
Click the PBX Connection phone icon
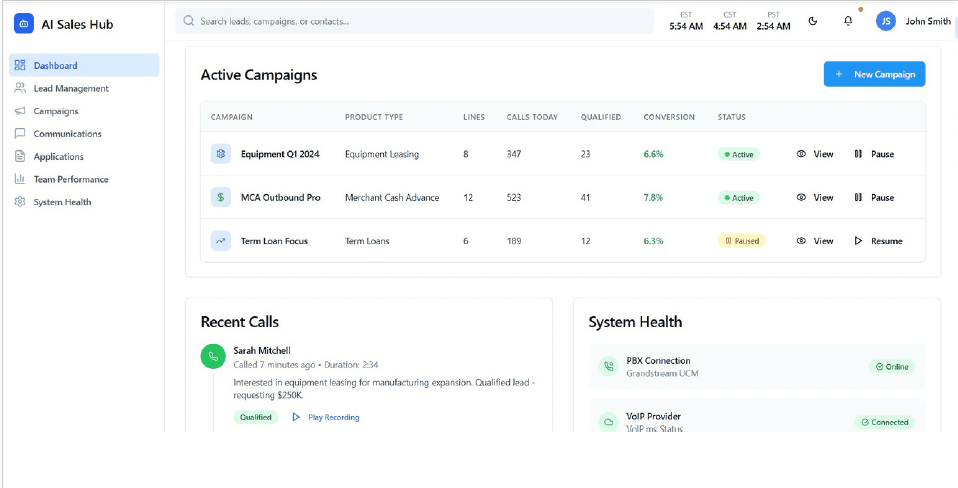(608, 367)
